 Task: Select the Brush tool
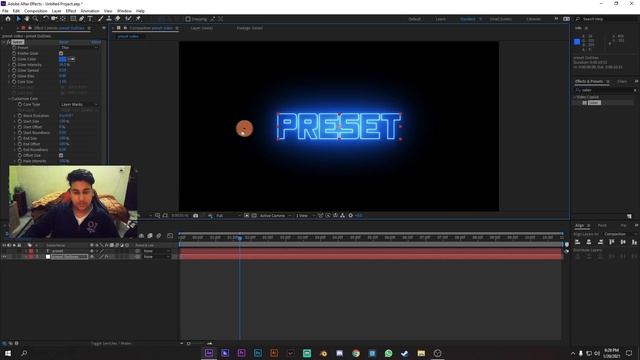[100, 19]
